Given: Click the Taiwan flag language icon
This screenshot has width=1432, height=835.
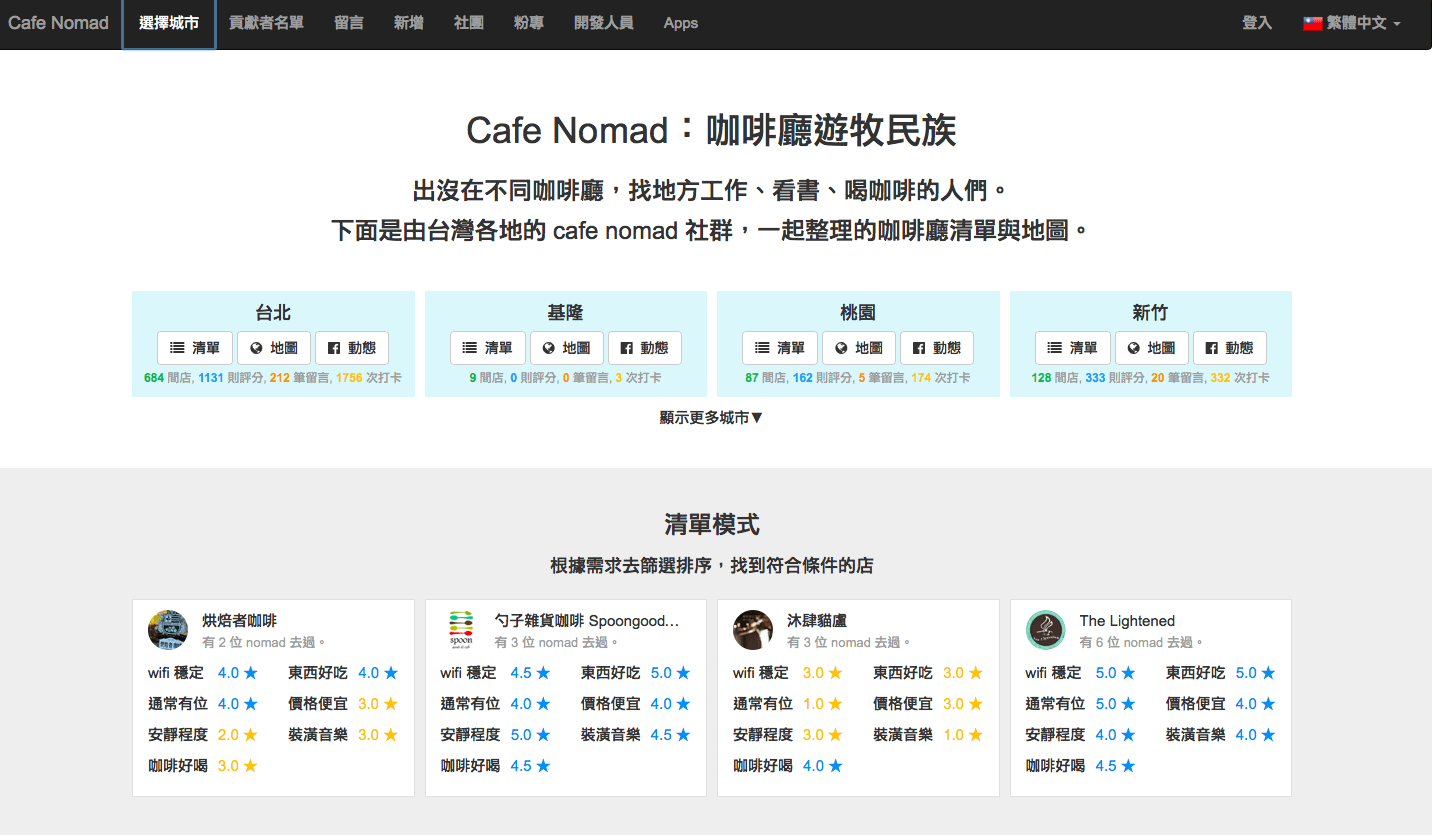Looking at the screenshot, I should point(1313,23).
